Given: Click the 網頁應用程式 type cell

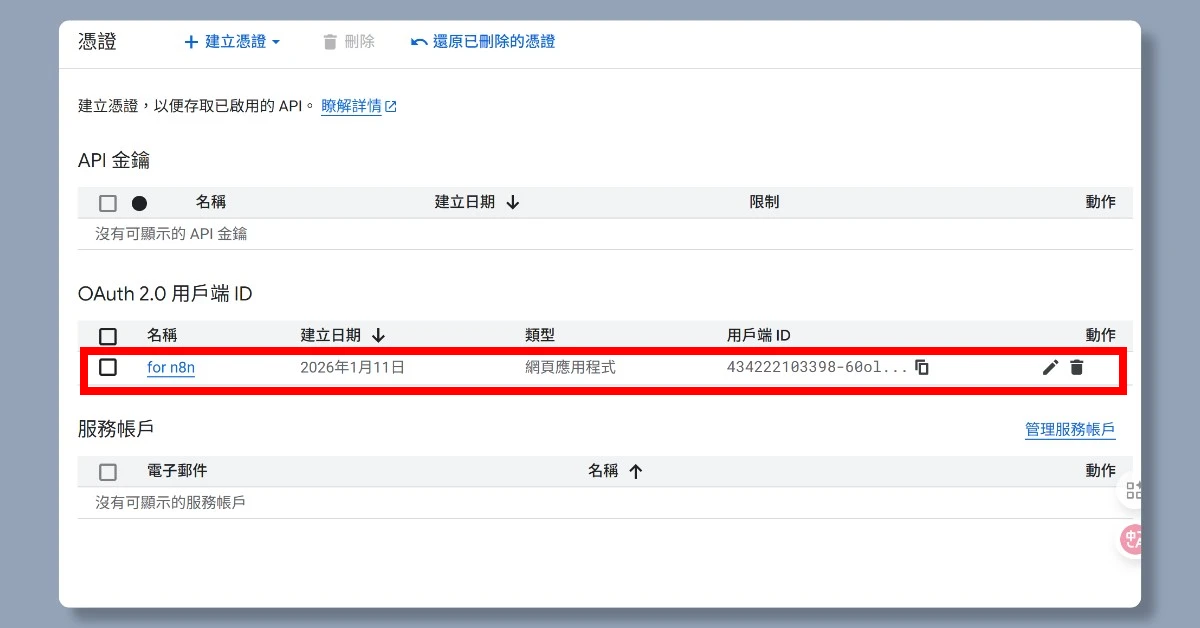Looking at the screenshot, I should click(x=570, y=367).
